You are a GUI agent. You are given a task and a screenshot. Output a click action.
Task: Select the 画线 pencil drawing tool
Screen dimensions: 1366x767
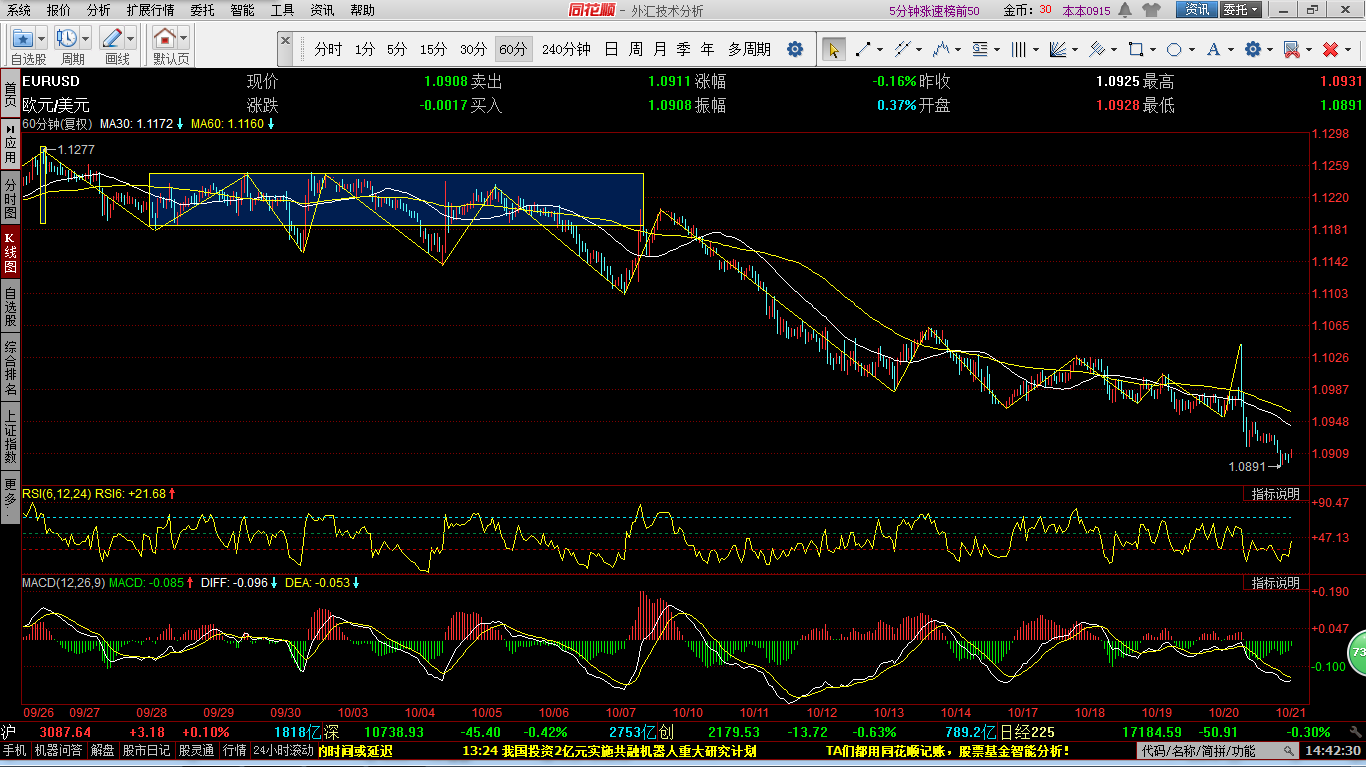click(113, 39)
